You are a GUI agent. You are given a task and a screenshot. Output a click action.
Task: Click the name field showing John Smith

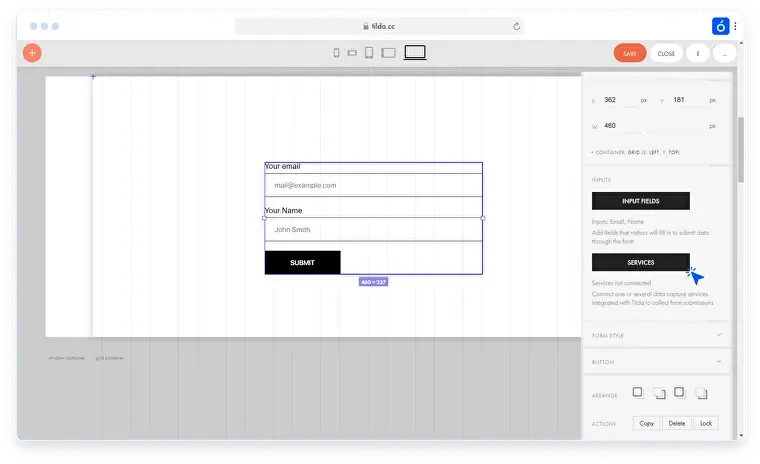coord(373,229)
